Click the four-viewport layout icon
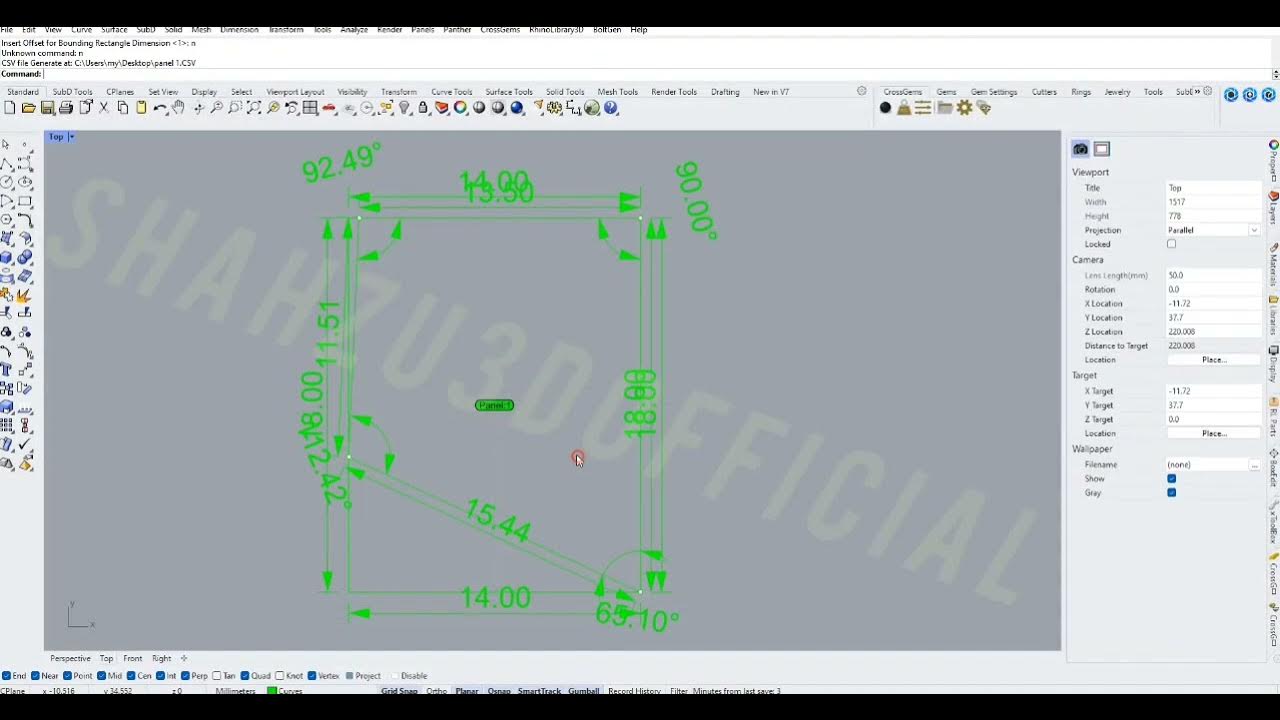This screenshot has height=720, width=1280. (310, 108)
